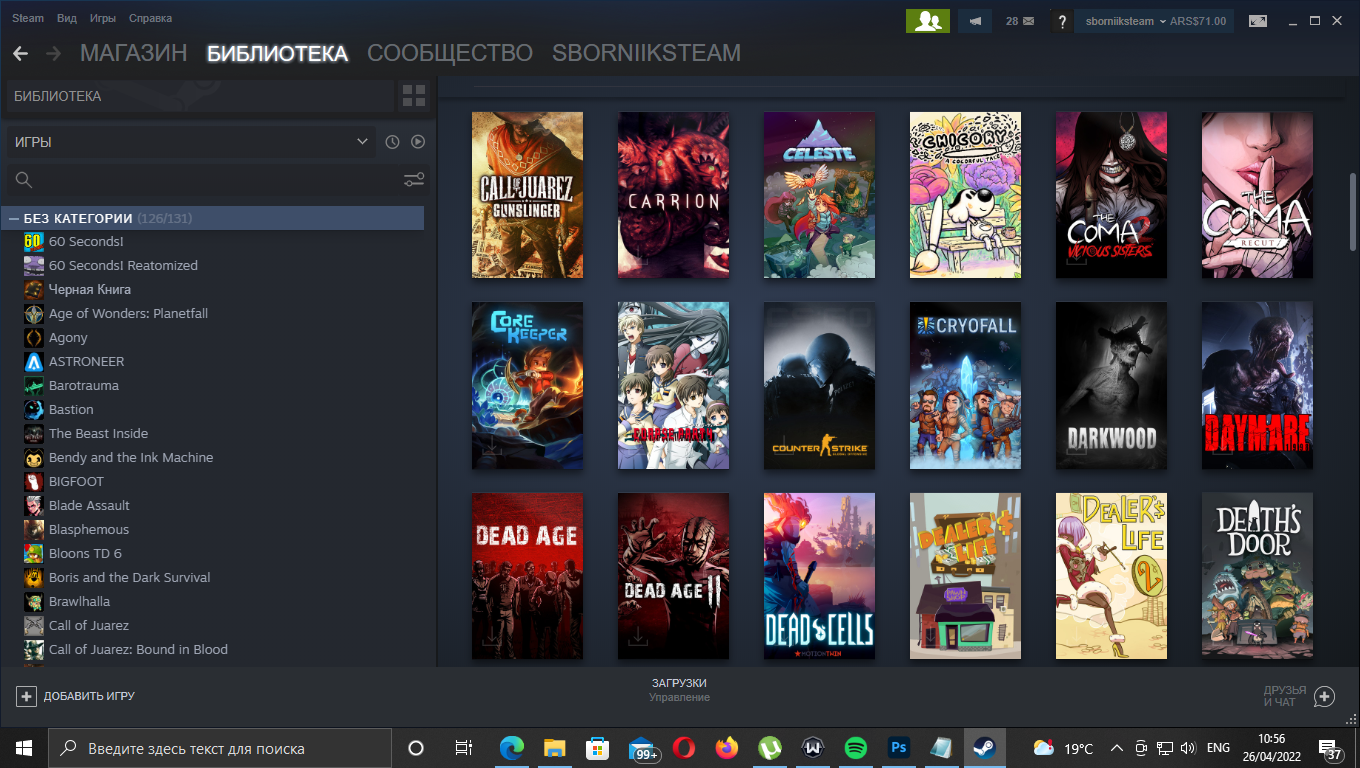Open Spotify from the taskbar

(855, 748)
